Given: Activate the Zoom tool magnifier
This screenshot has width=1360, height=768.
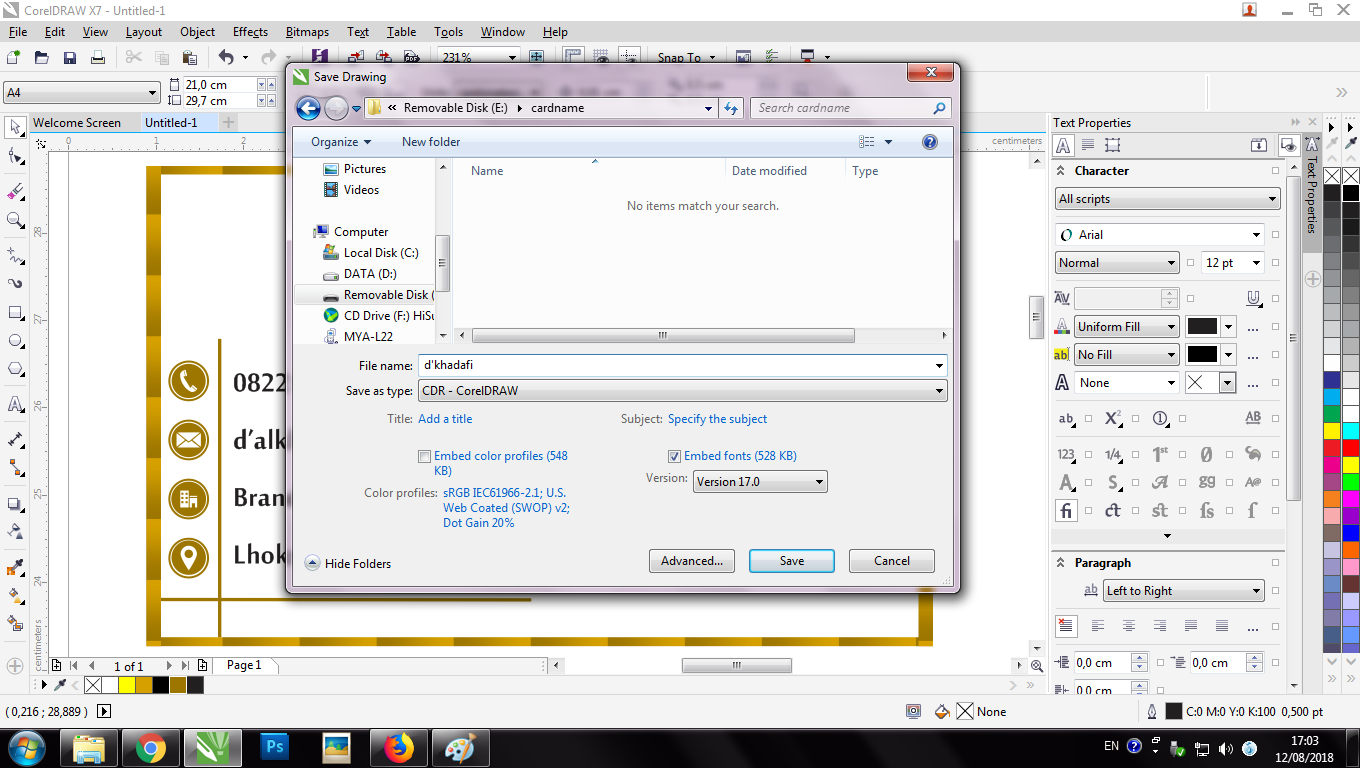Looking at the screenshot, I should (15, 220).
